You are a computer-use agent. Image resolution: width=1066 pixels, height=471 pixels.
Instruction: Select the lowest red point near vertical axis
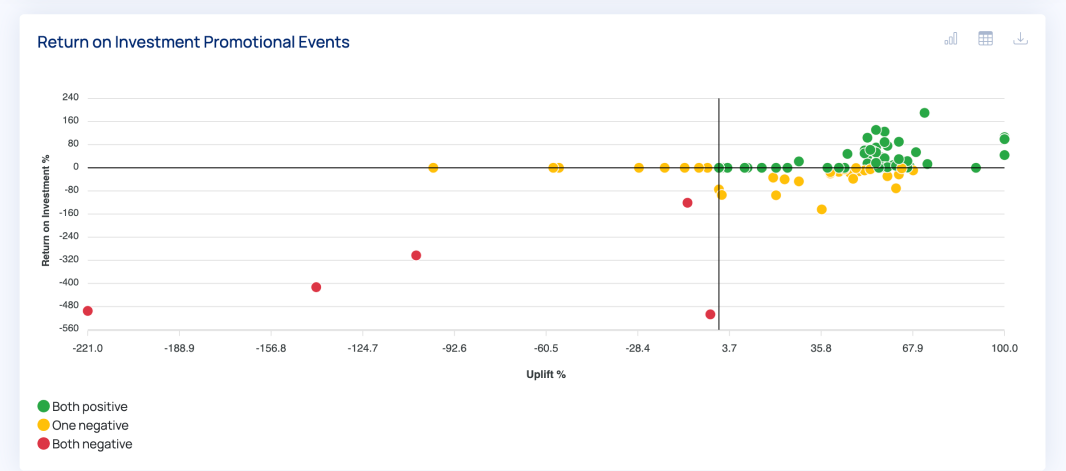tap(710, 315)
